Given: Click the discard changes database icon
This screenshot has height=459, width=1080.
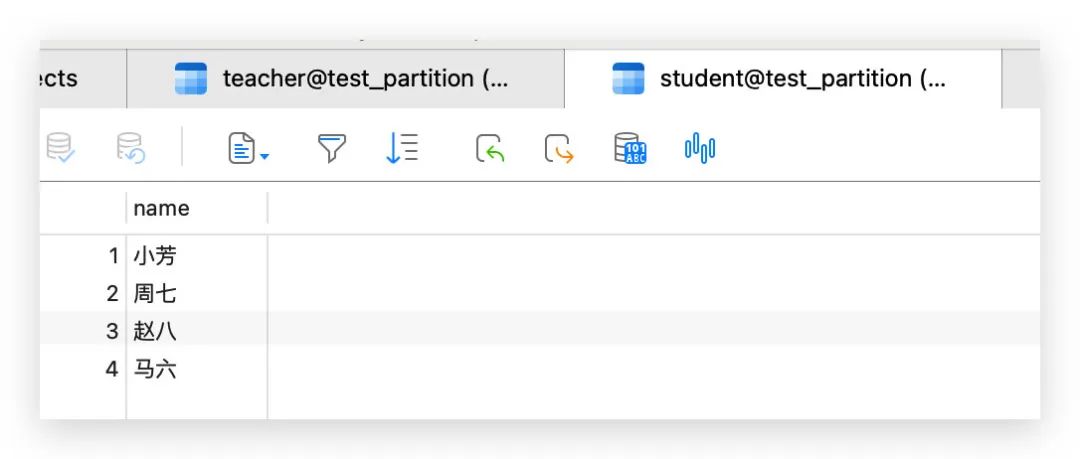Looking at the screenshot, I should [x=131, y=148].
